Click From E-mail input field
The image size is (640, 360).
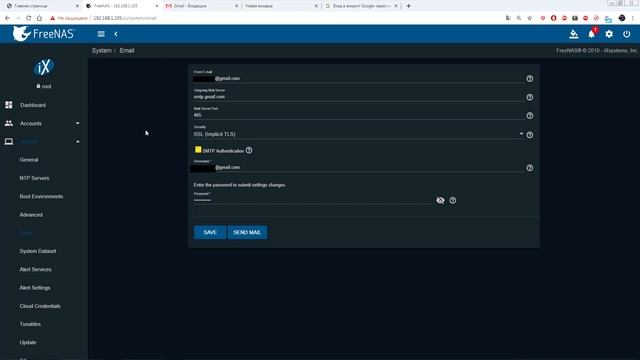(x=358, y=78)
